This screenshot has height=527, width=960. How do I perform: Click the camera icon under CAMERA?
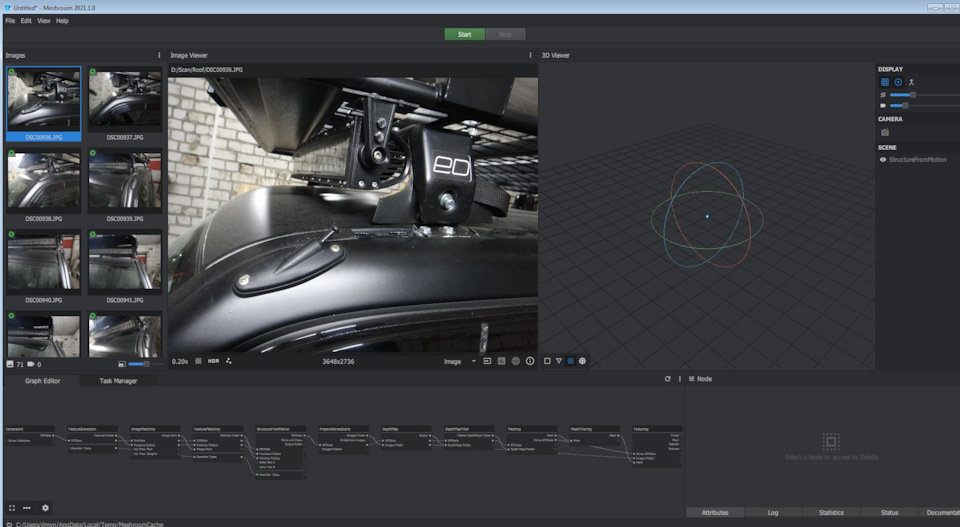pos(885,132)
